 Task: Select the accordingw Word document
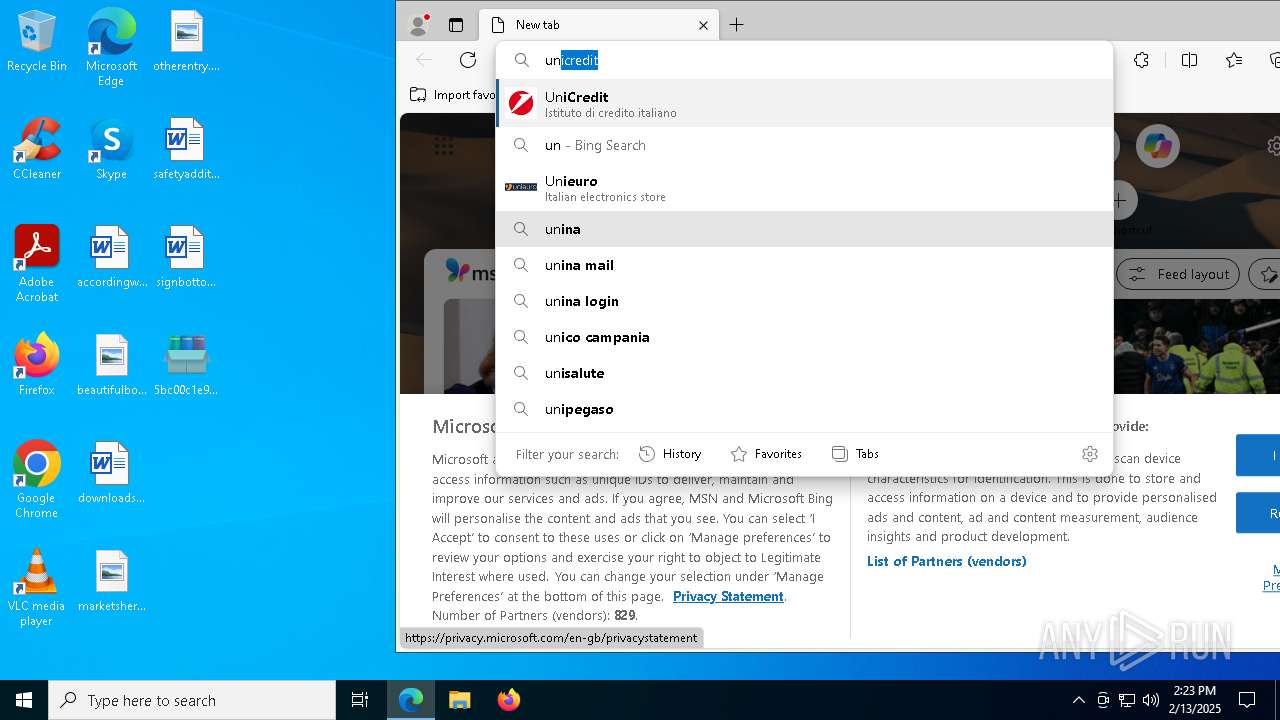coord(111,258)
